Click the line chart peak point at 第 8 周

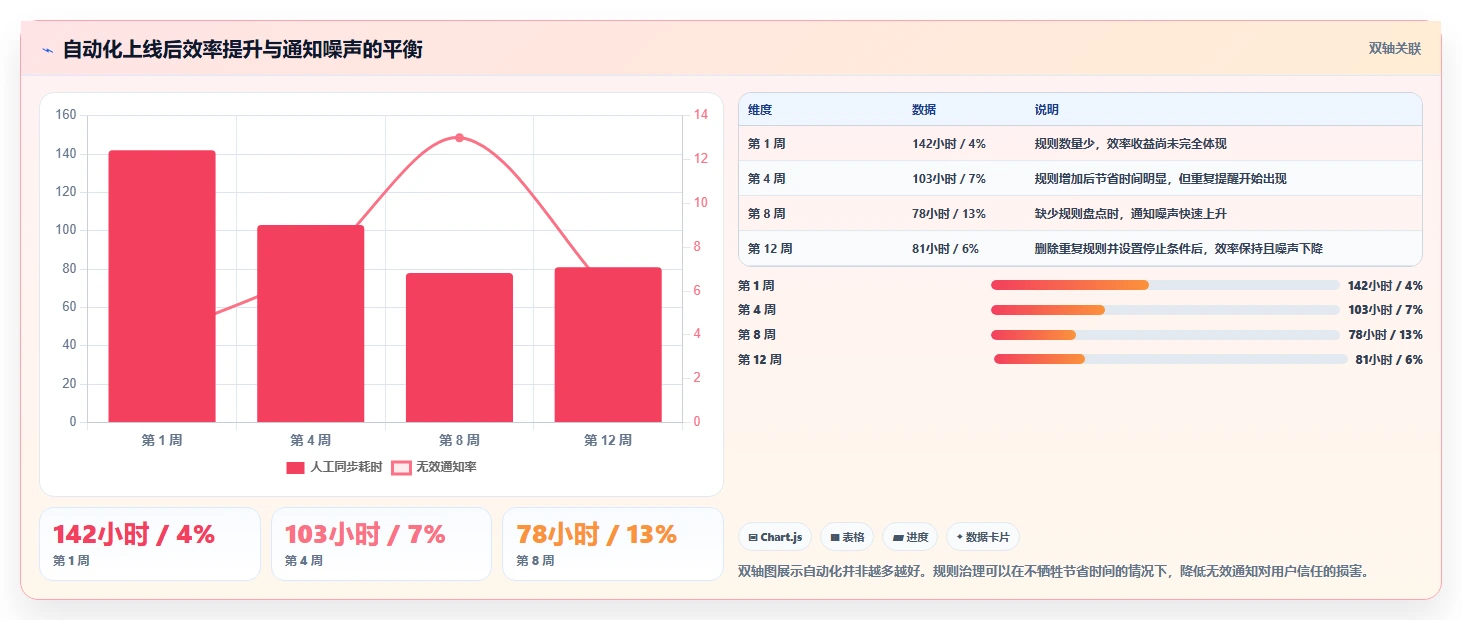tap(459, 137)
